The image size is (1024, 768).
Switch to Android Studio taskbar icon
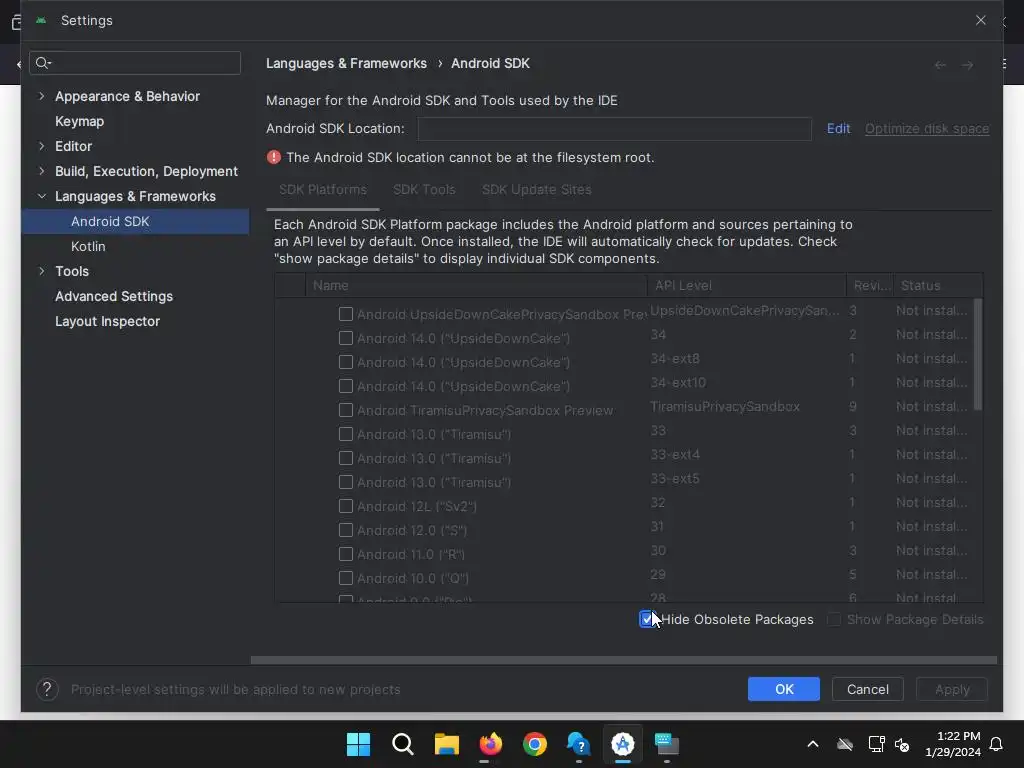(622, 744)
